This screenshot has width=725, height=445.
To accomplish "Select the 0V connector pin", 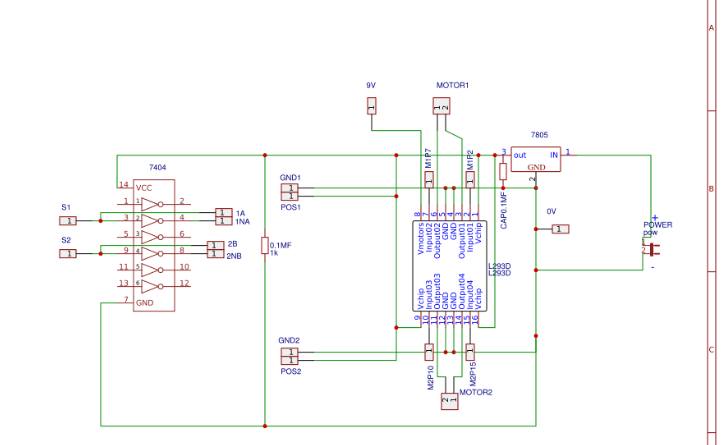I will coord(559,228).
